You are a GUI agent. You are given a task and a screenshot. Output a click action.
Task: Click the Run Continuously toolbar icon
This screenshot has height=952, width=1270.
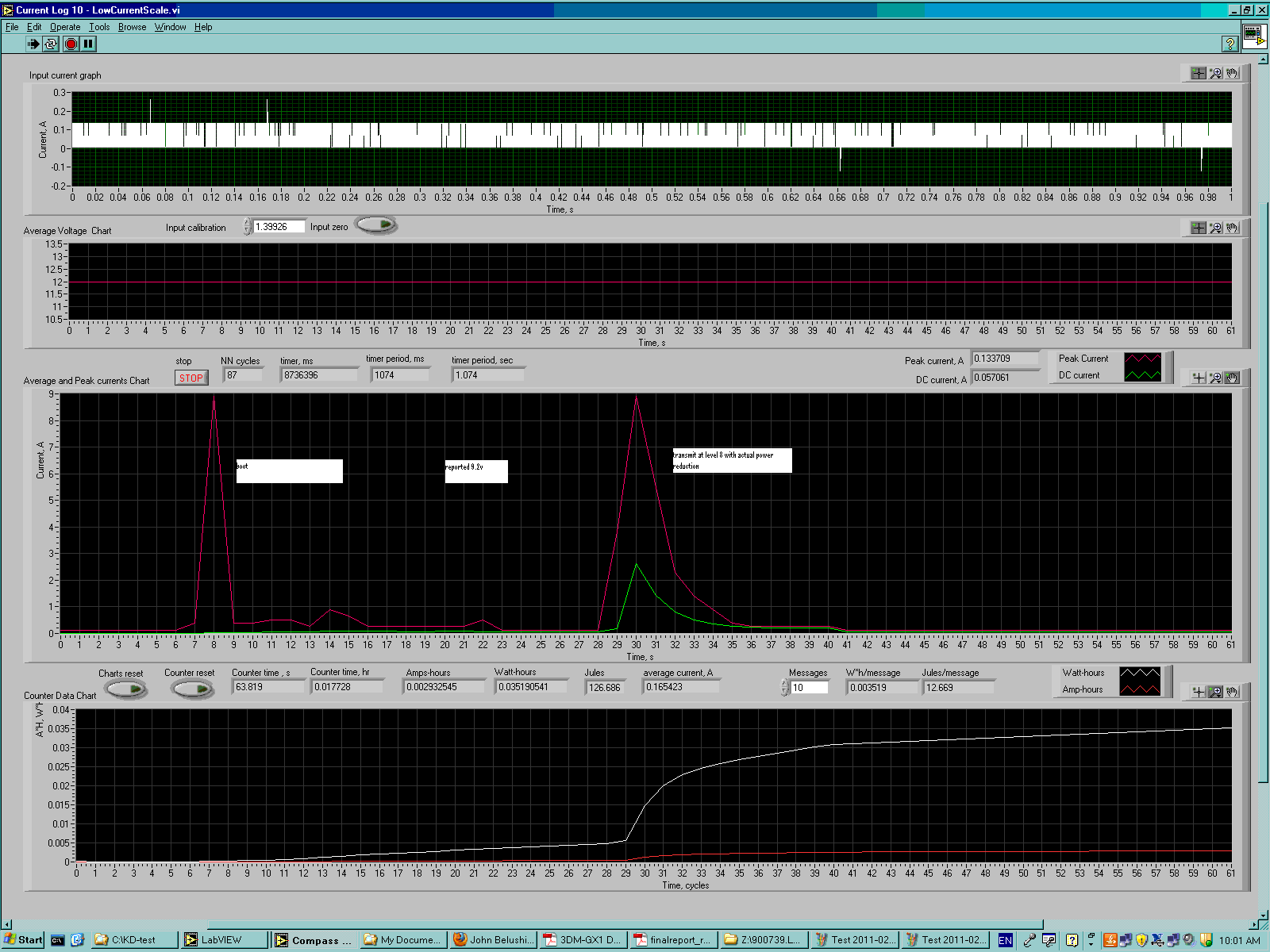(x=51, y=44)
